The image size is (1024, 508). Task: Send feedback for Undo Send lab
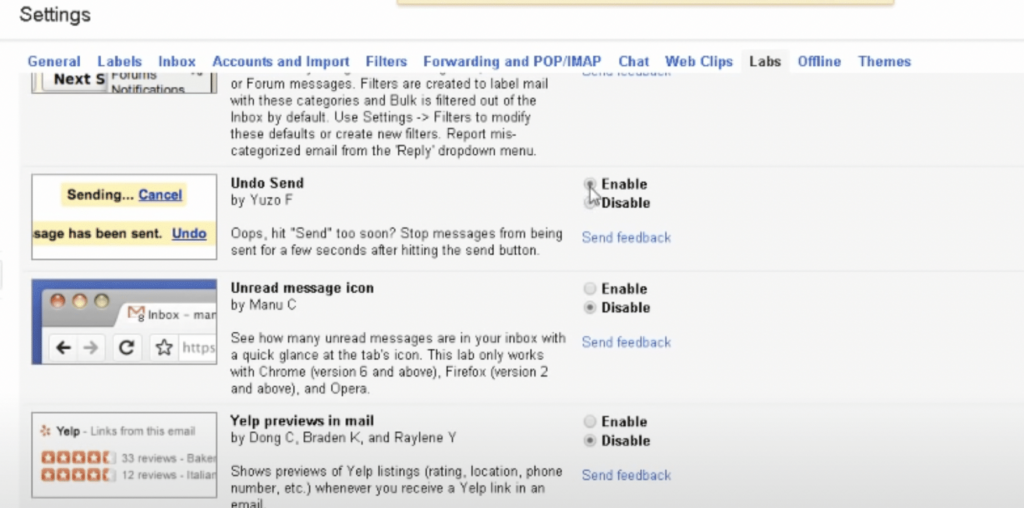click(x=626, y=238)
